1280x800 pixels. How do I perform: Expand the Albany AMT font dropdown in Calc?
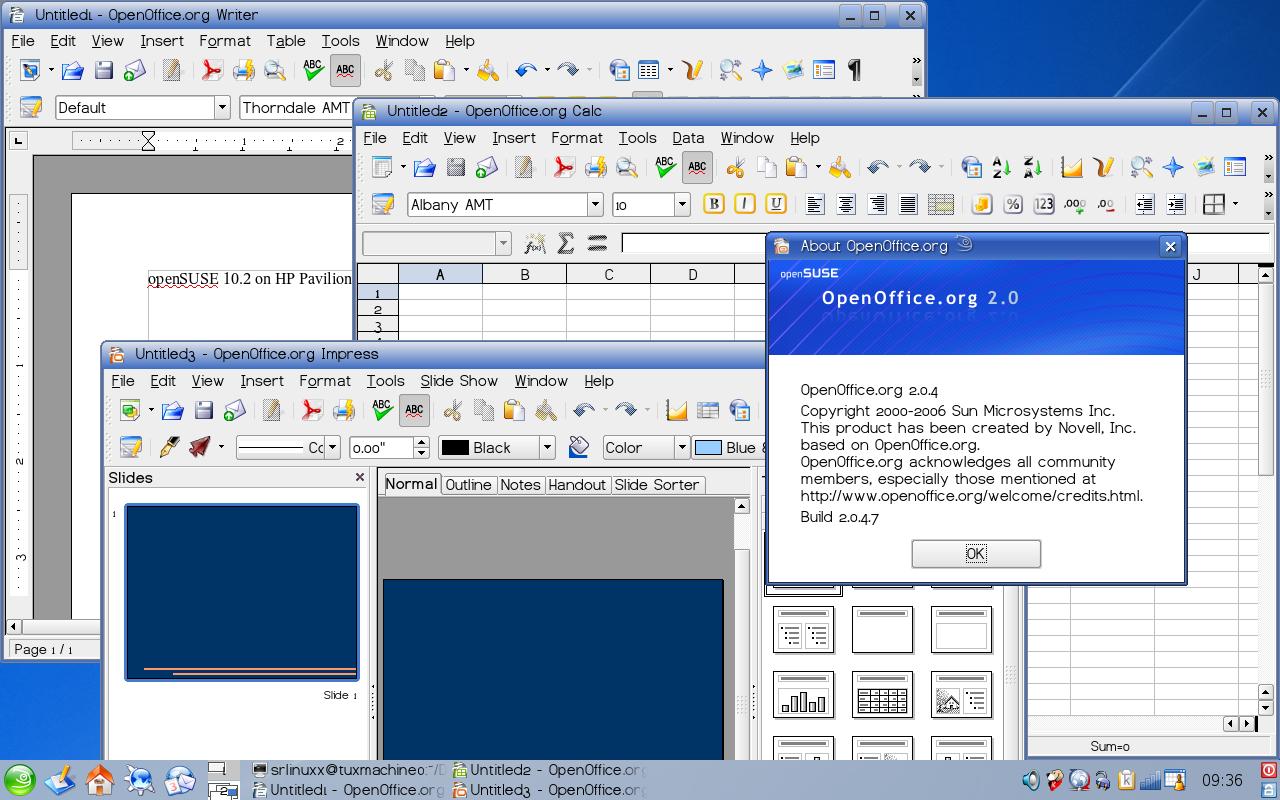pyautogui.click(x=595, y=204)
